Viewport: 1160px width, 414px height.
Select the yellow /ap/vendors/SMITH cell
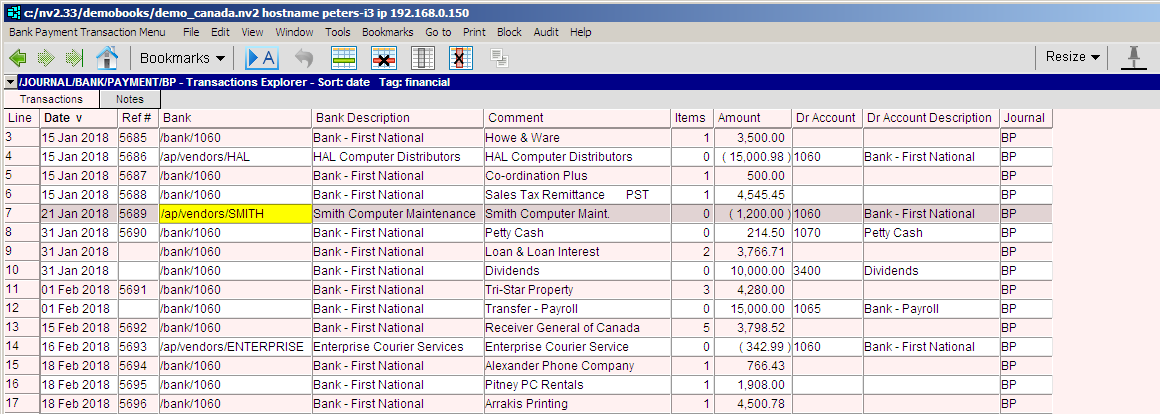pyautogui.click(x=233, y=214)
